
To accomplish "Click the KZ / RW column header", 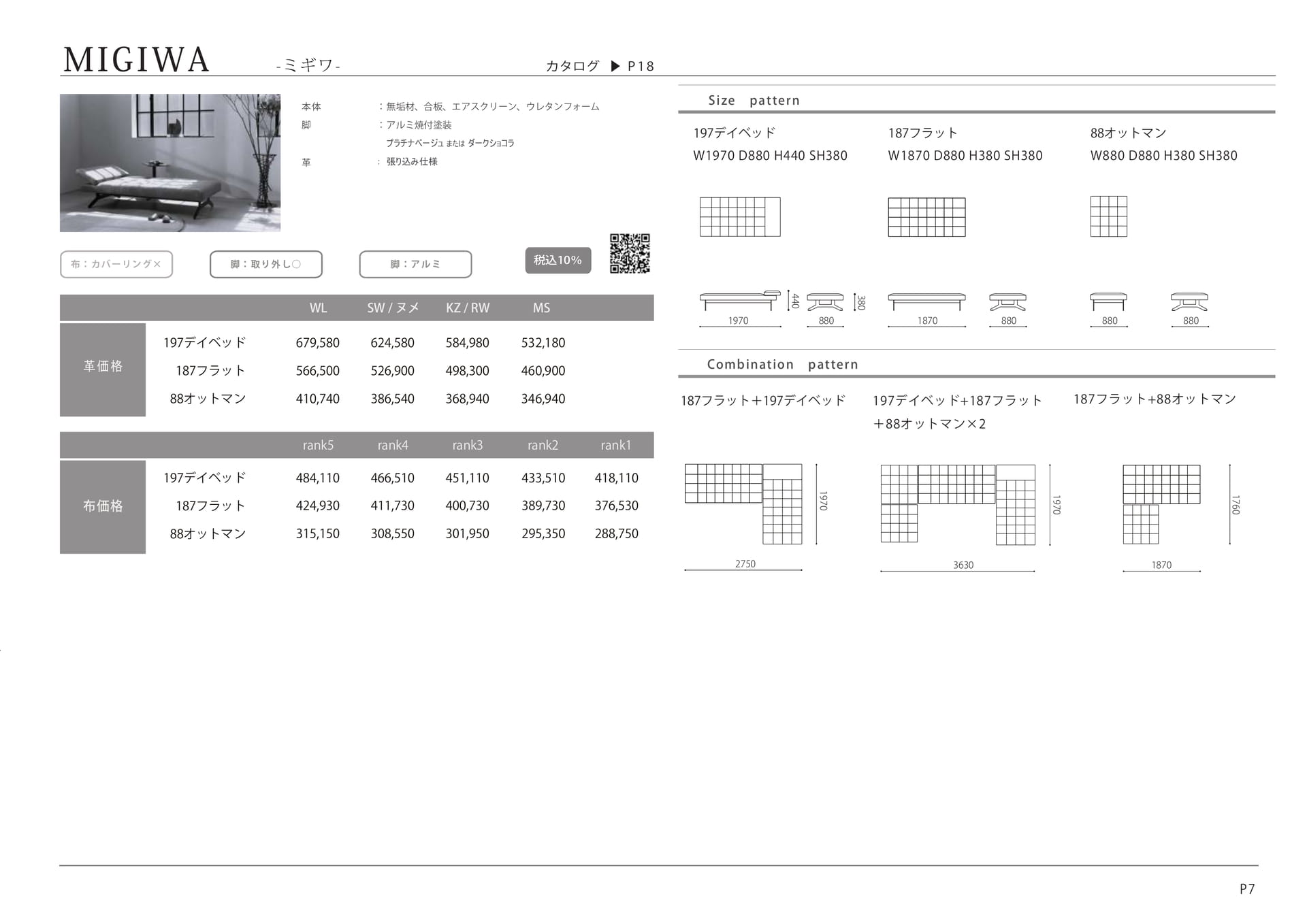I will pyautogui.click(x=468, y=308).
